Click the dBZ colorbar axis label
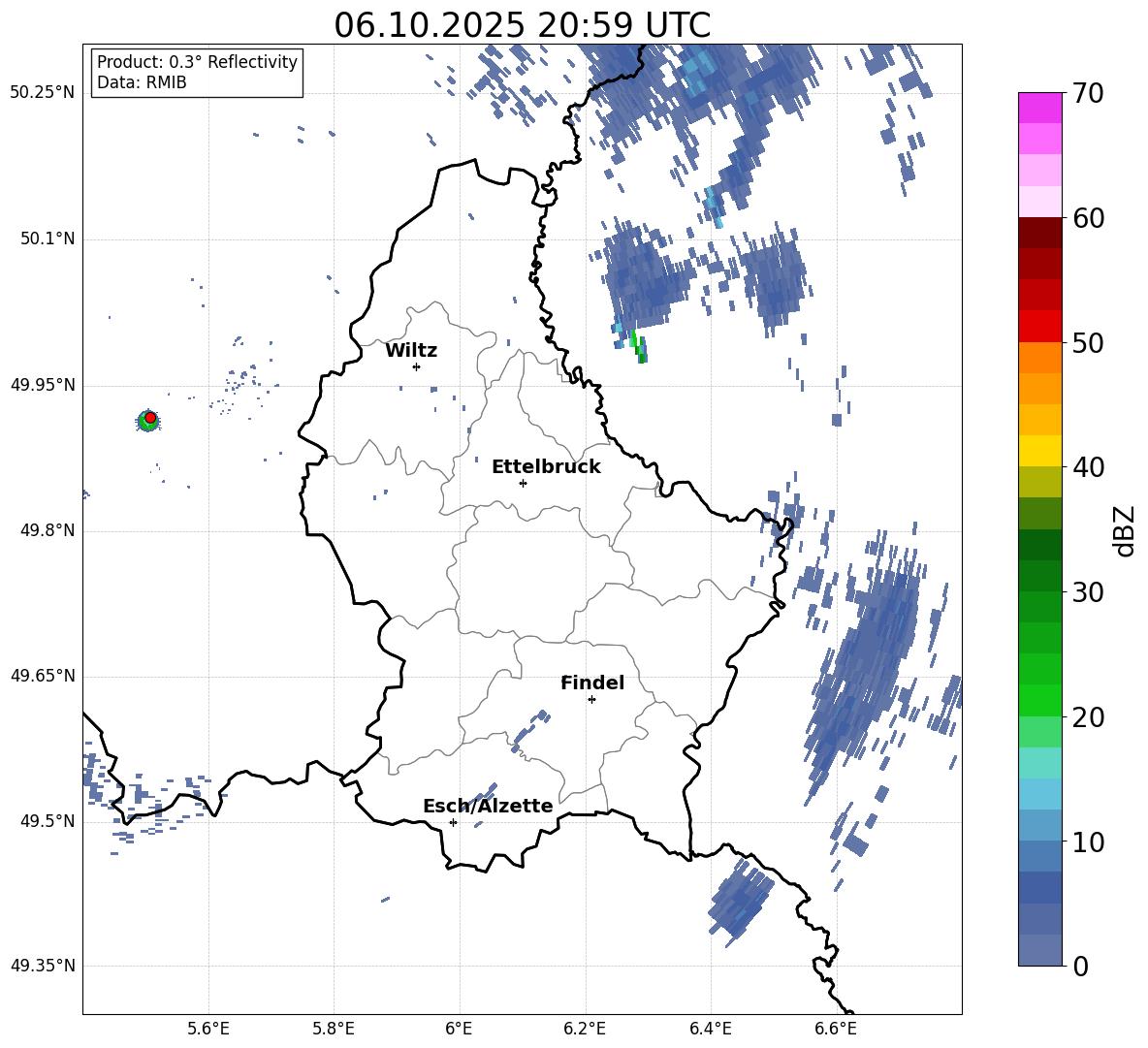The image size is (1148, 1048). 1126,530
